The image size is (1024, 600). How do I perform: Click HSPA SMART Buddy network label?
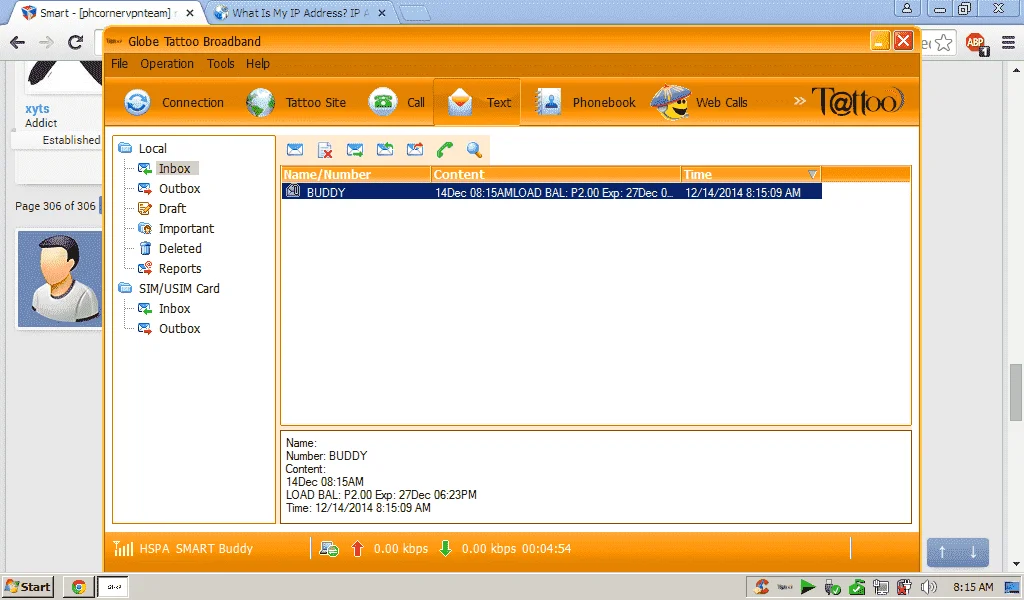click(x=196, y=548)
